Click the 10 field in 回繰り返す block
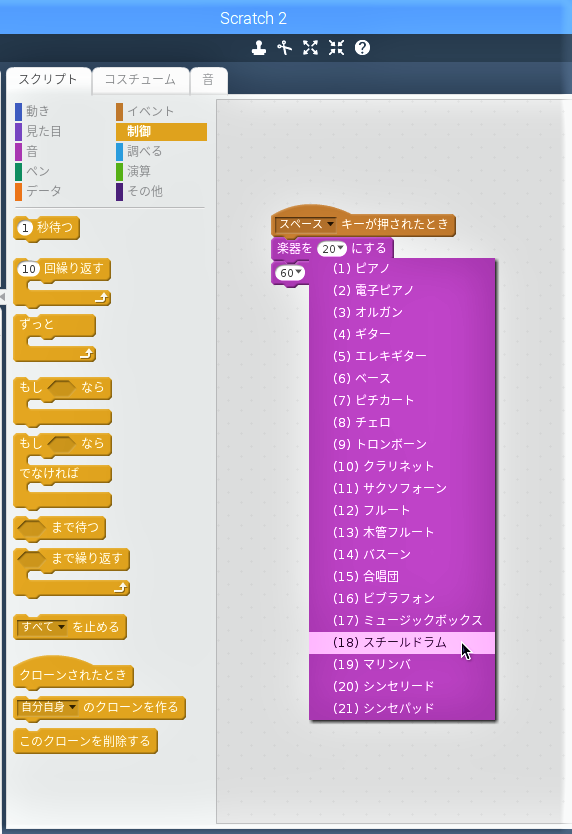 point(29,269)
